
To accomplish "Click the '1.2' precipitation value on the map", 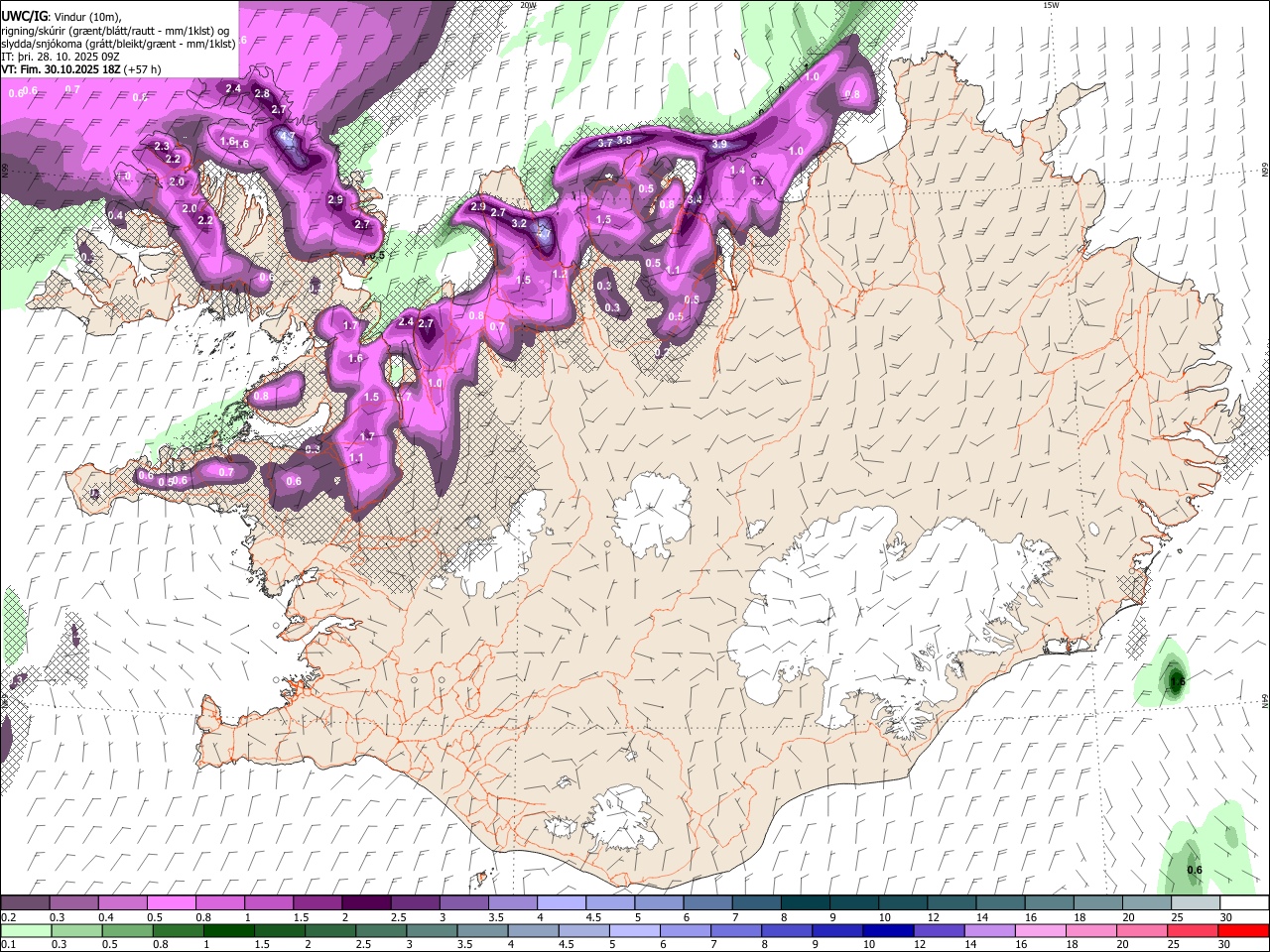I will tap(560, 274).
